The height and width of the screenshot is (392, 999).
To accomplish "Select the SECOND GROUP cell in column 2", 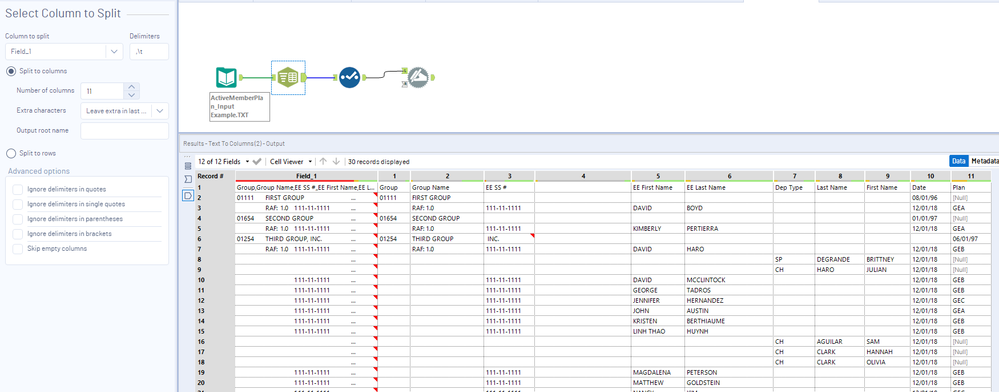I will click(447, 219).
